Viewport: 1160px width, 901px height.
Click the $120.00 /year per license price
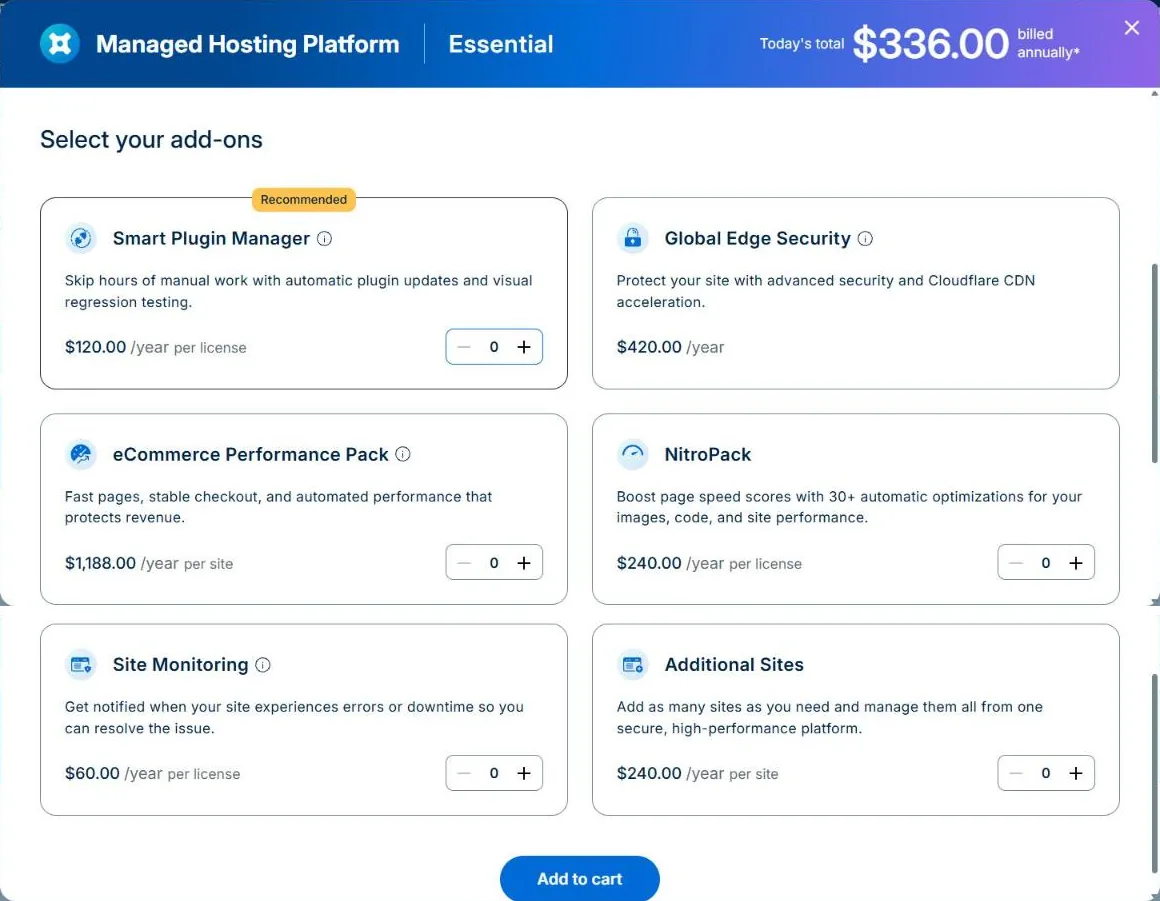(155, 347)
